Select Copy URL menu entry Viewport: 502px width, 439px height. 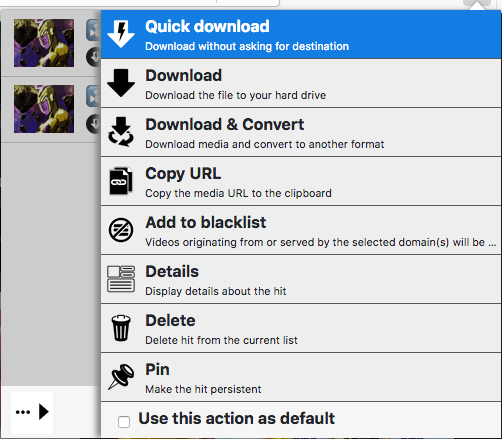pyautogui.click(x=301, y=181)
